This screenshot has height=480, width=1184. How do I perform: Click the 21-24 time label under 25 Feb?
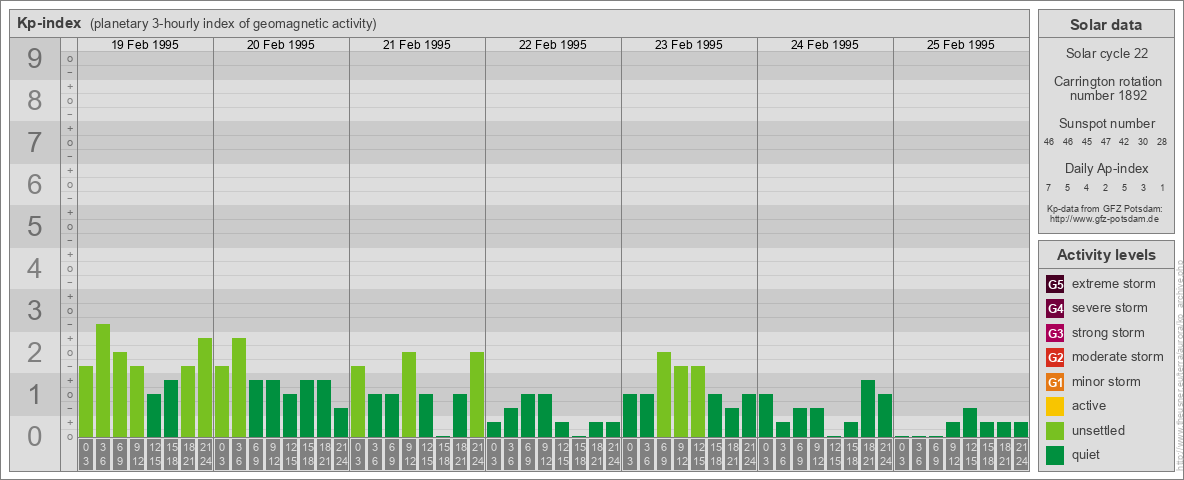[1021, 454]
